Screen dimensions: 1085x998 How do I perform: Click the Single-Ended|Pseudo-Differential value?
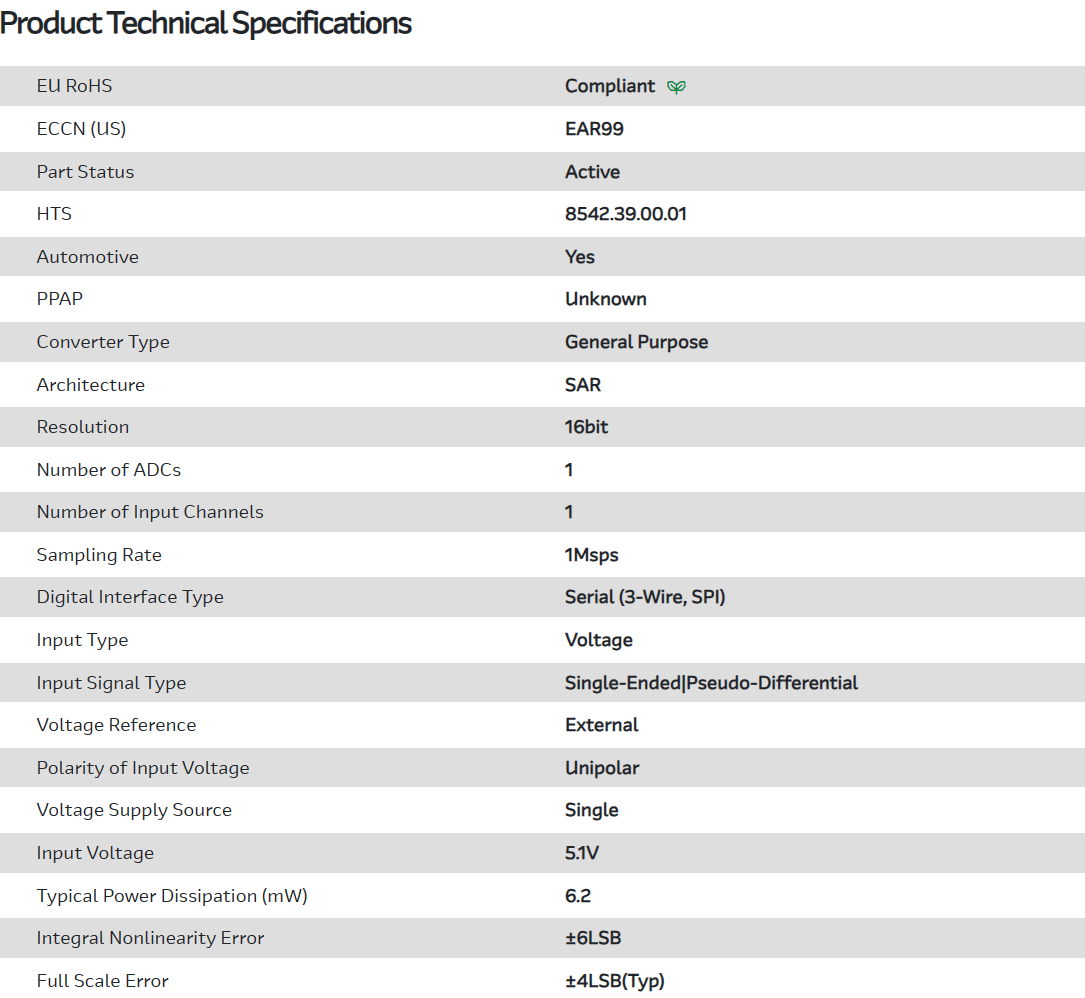click(711, 683)
